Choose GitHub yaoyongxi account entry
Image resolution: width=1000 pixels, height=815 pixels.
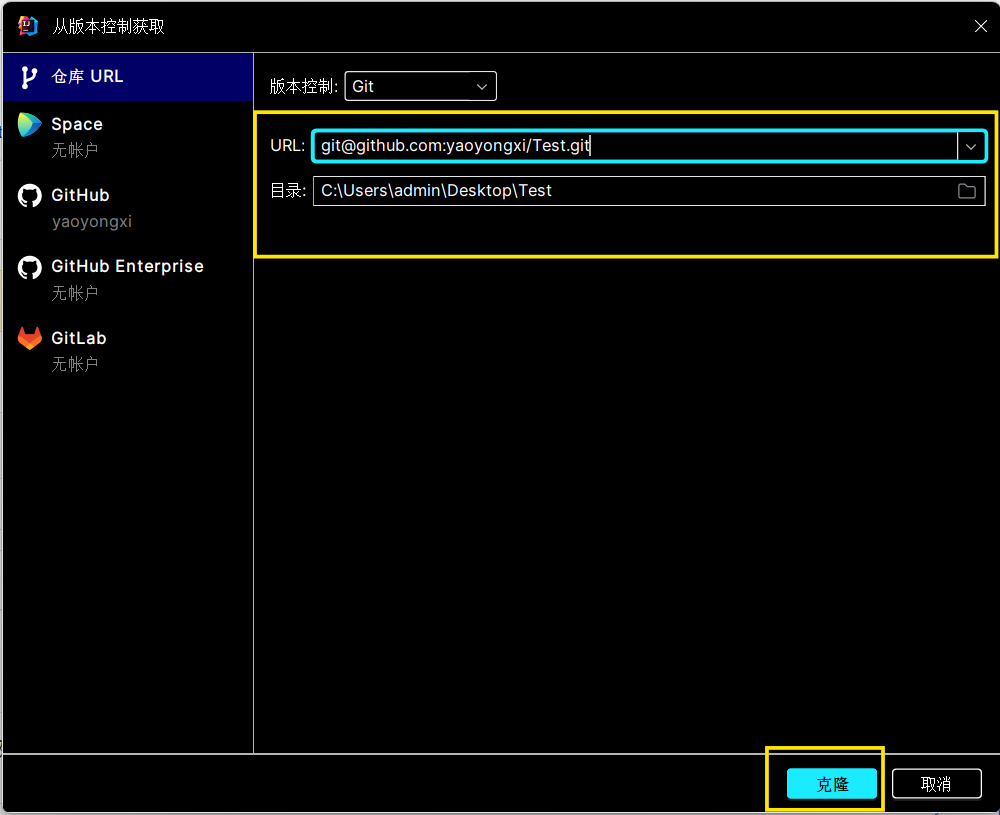[128, 208]
